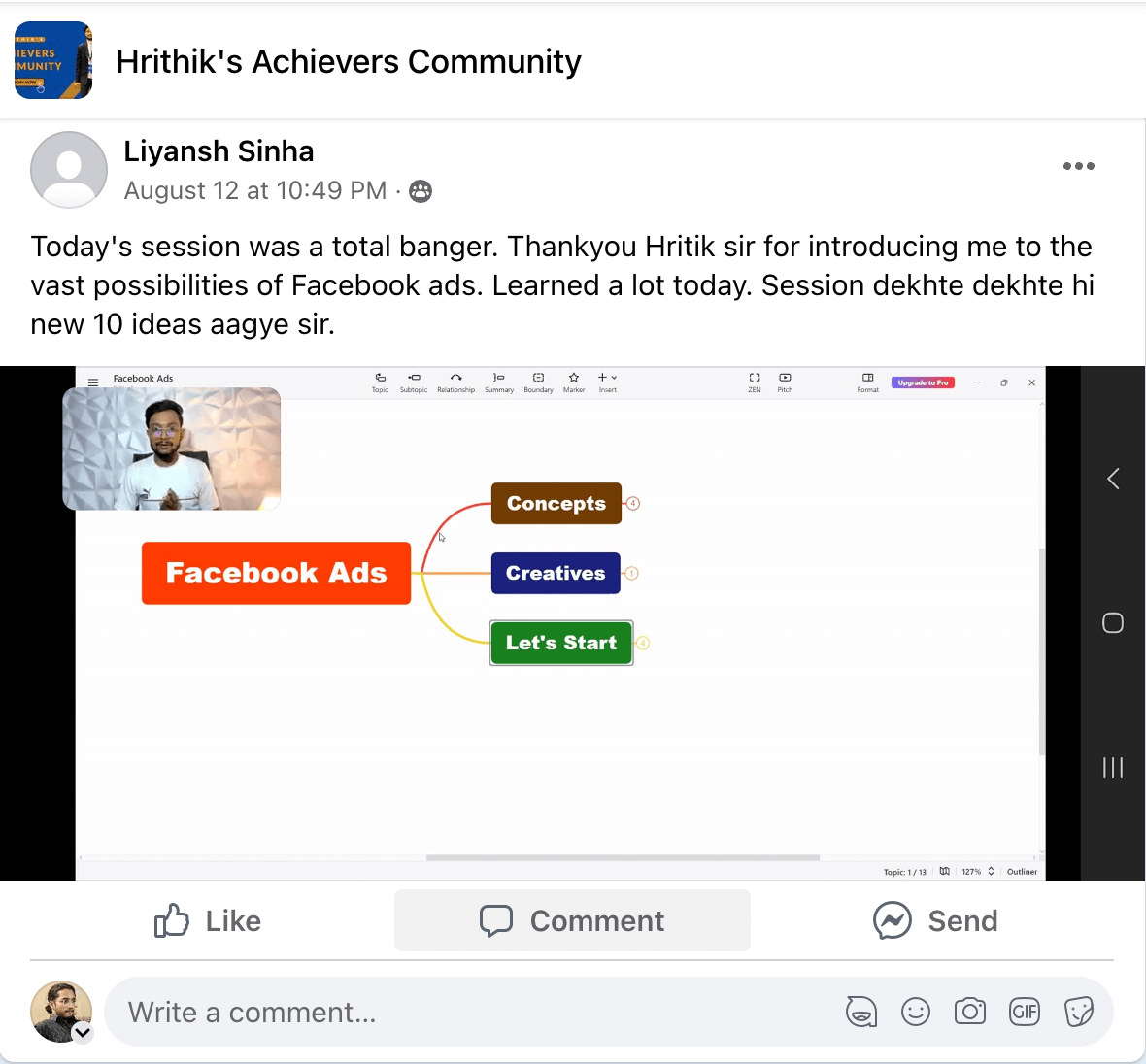Screen dimensions: 1146x1064
Task: Toggle ZEN mode
Action: click(x=755, y=379)
